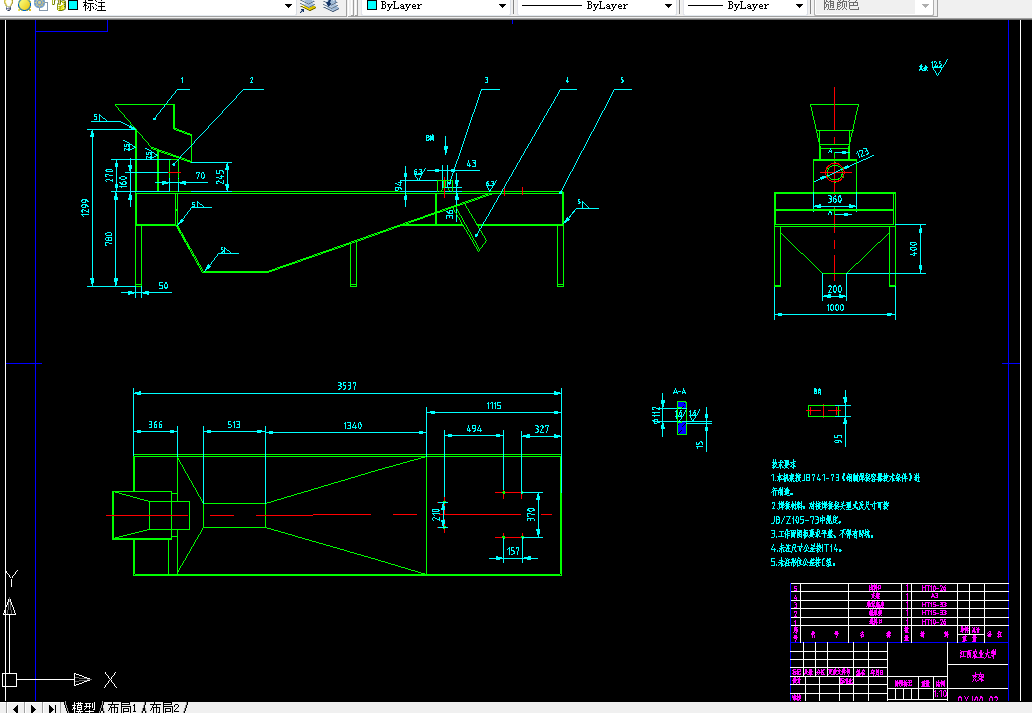Toggle the layer on/off lightbulb icon
Viewport: 1032px width, 713px height.
point(9,5)
